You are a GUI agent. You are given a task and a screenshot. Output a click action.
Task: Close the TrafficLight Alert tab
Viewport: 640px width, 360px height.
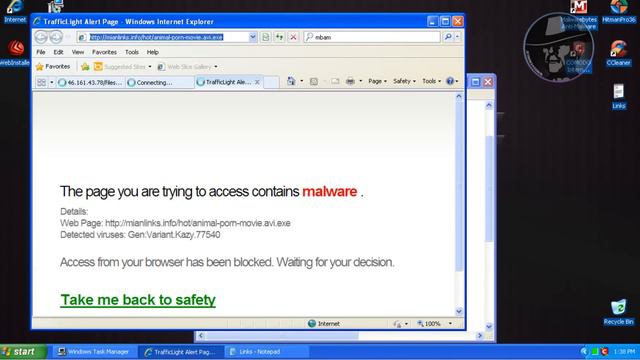pyautogui.click(x=257, y=82)
